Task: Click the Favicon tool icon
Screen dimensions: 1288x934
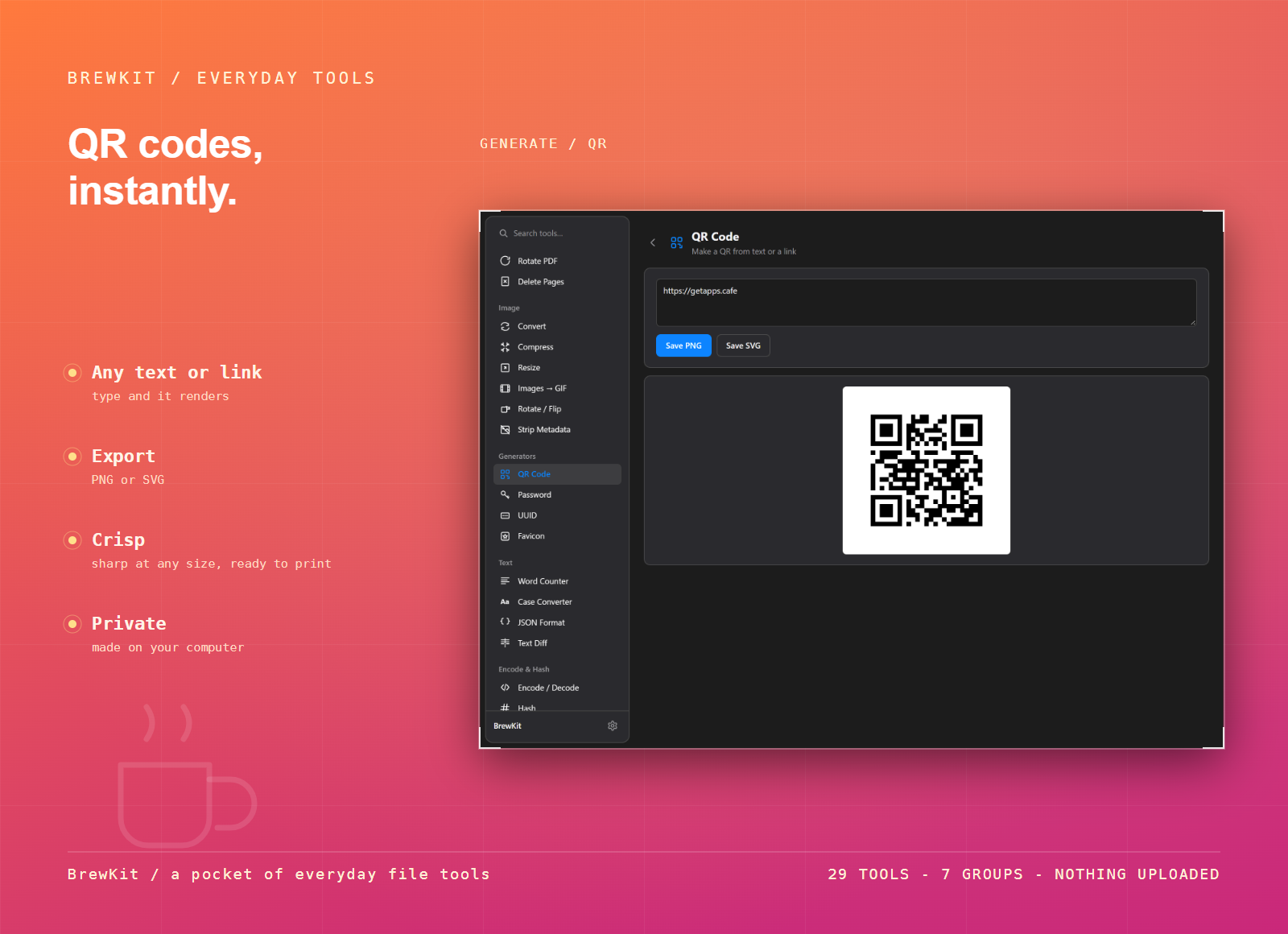Action: pos(505,536)
